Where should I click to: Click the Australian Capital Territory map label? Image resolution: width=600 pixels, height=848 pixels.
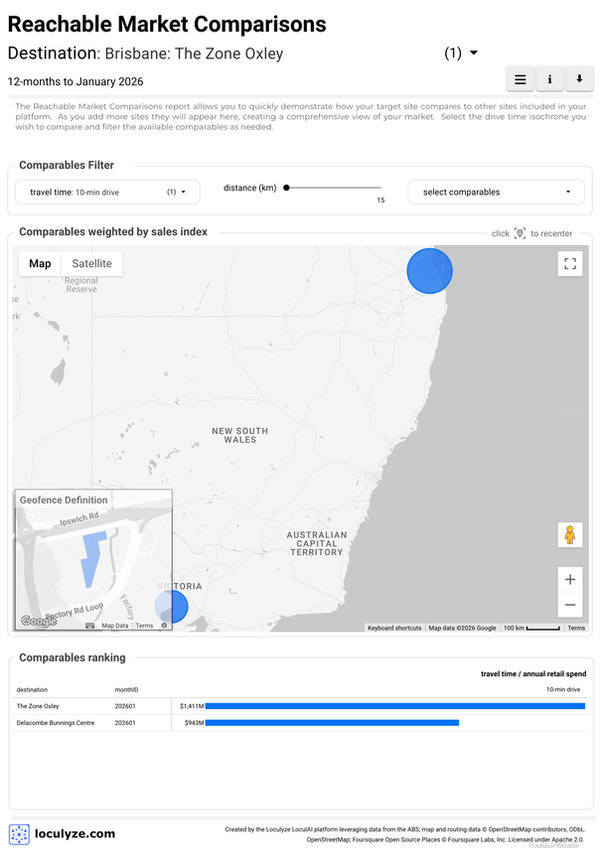pyautogui.click(x=317, y=544)
